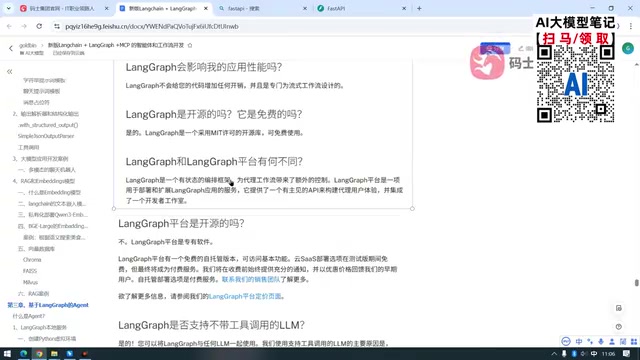The width and height of the screenshot is (640, 360).
Task: Click the IME user account icon
Action: (x=612, y=341)
